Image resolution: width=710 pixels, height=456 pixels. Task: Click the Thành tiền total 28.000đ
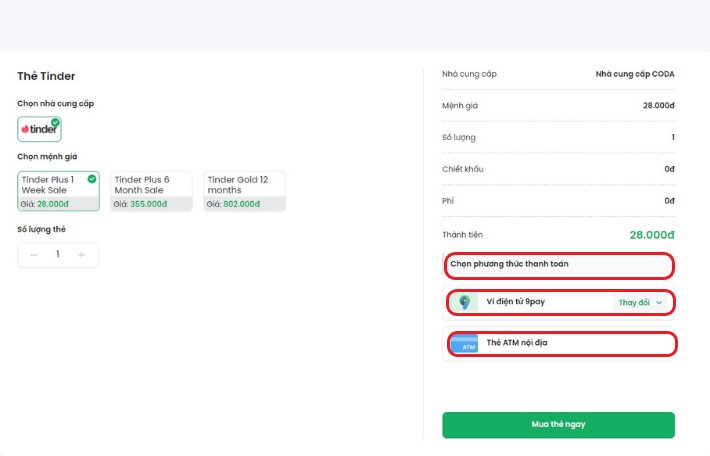click(x=652, y=235)
